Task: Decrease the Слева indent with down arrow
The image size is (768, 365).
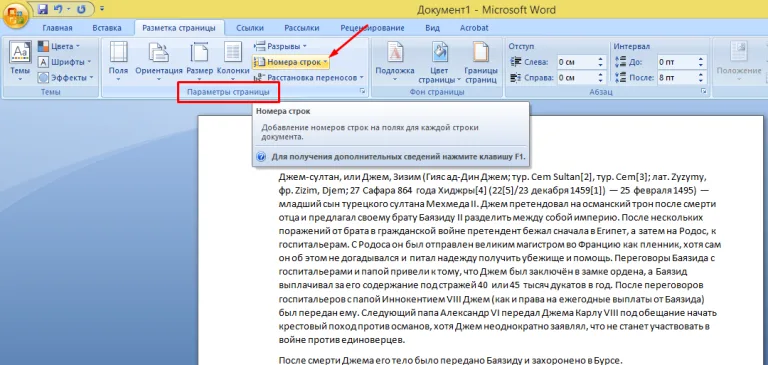Action: (601, 65)
